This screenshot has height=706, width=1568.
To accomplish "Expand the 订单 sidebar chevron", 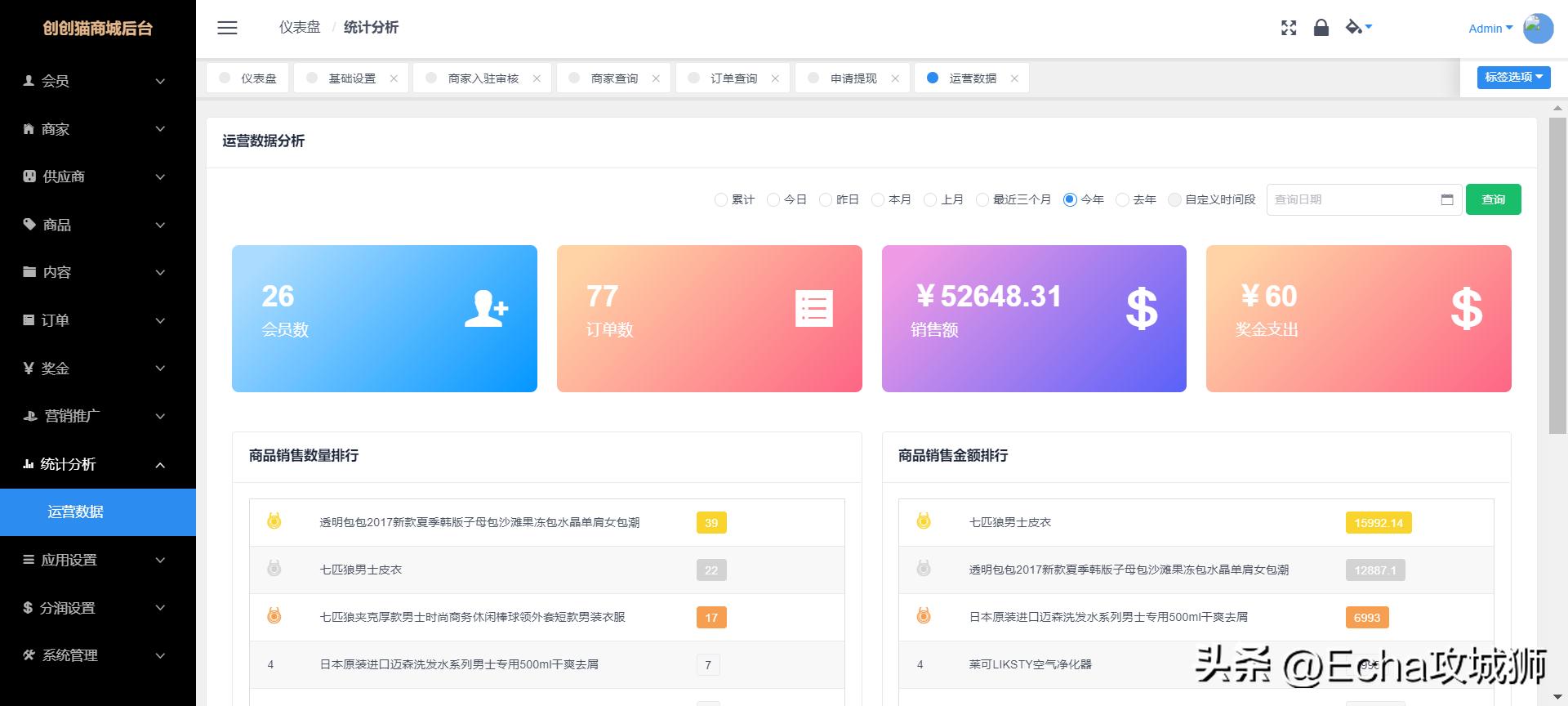I will pos(160,320).
